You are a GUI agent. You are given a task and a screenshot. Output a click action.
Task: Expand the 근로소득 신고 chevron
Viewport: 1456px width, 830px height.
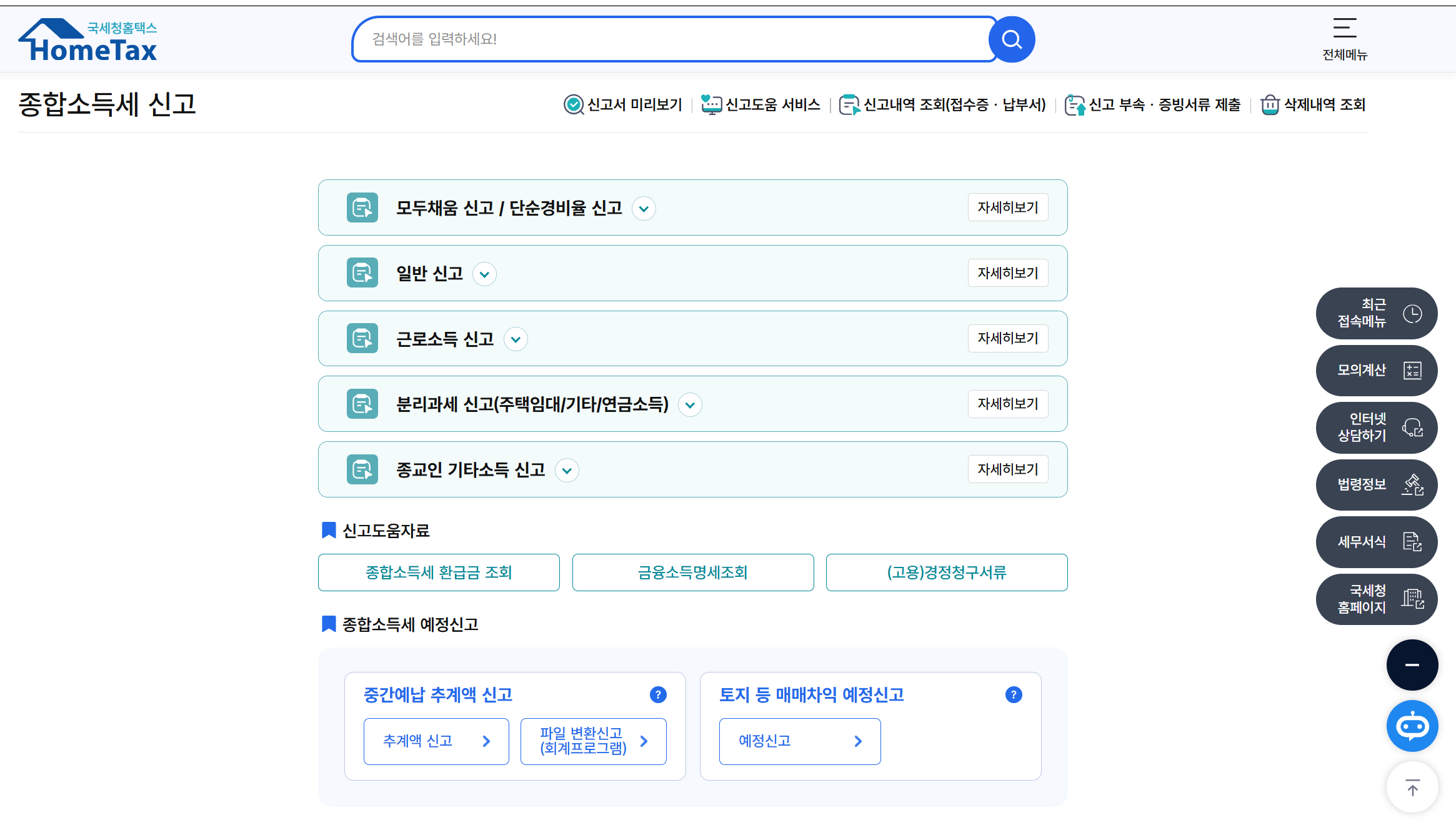[x=516, y=339]
